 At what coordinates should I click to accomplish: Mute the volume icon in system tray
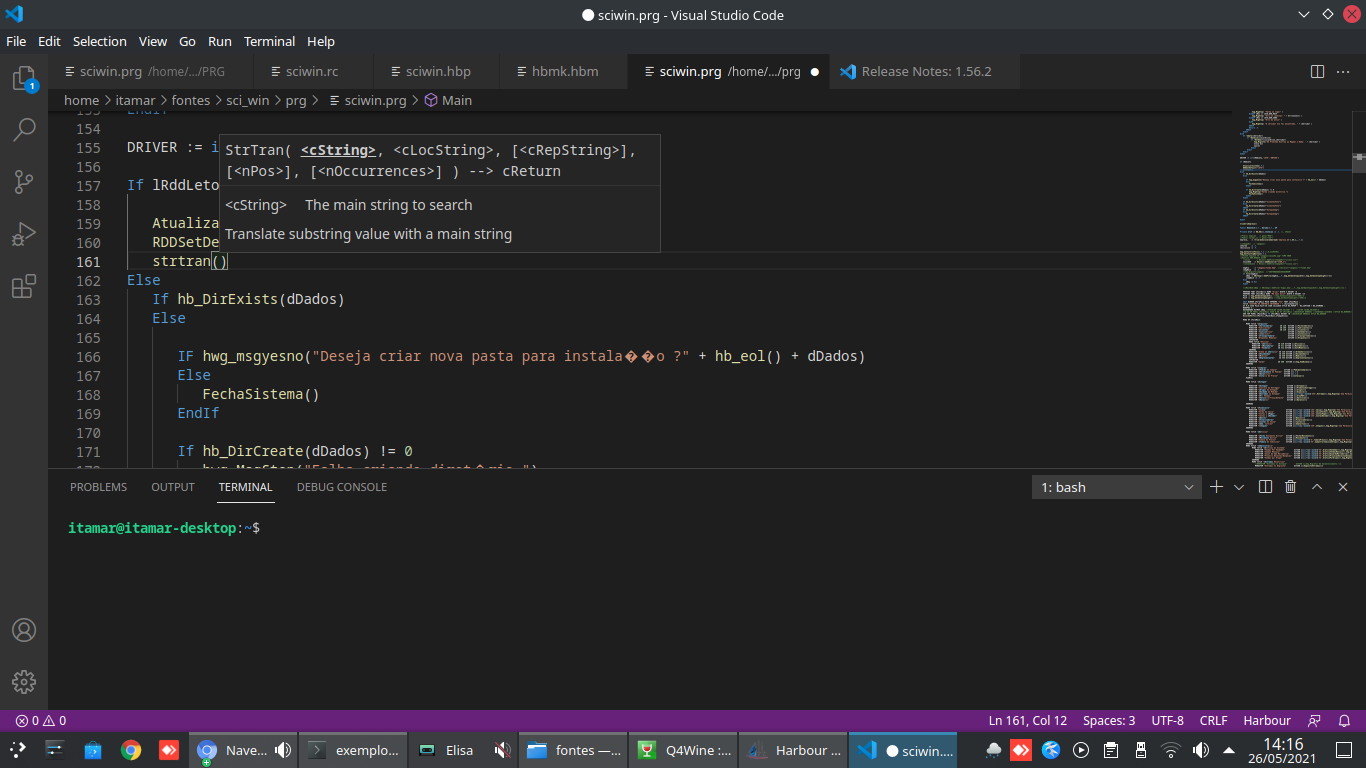pos(1201,750)
